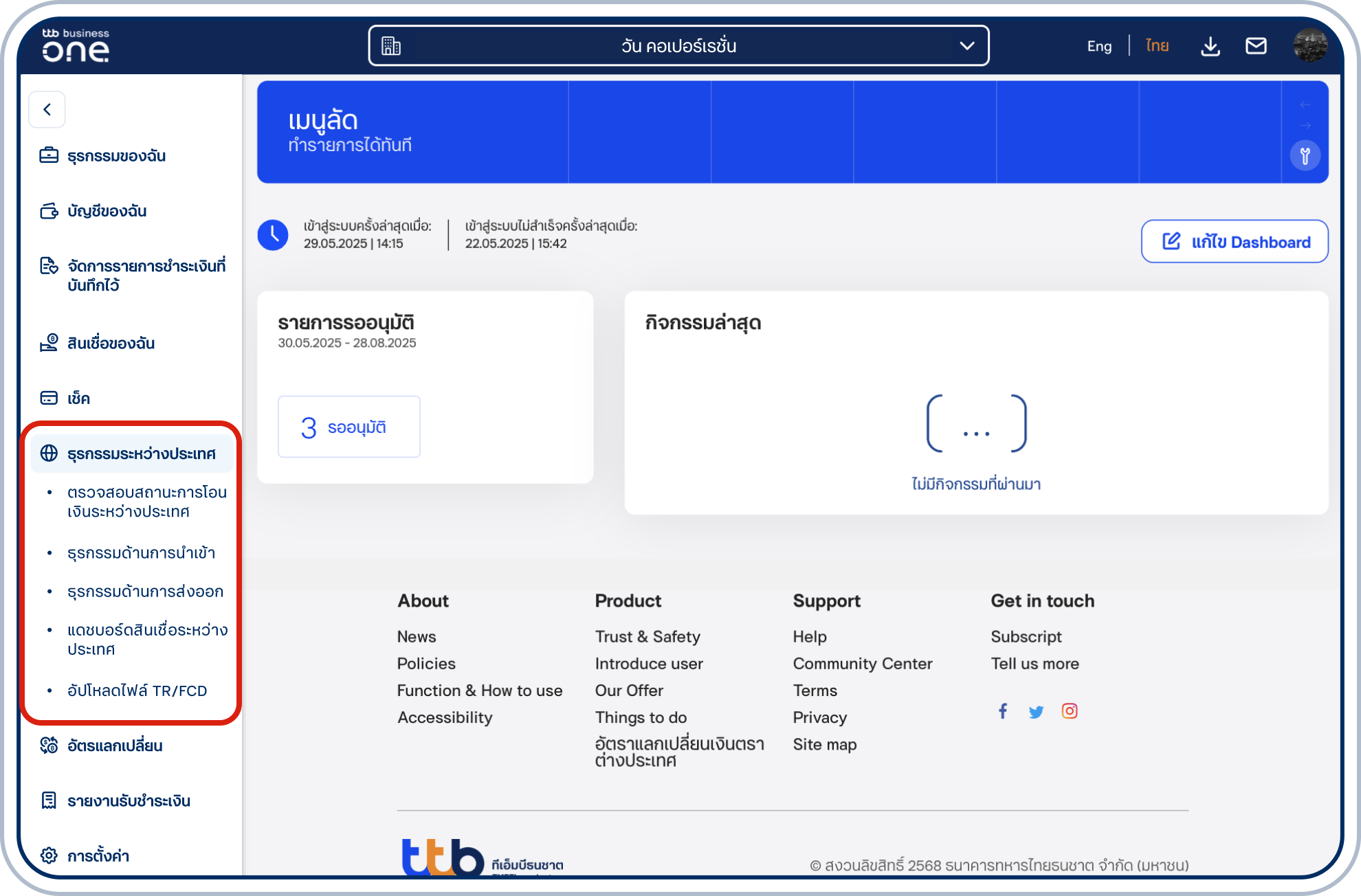Viewport: 1361px width, 896px height.
Task: Click the download icon in header
Action: [x=1210, y=46]
